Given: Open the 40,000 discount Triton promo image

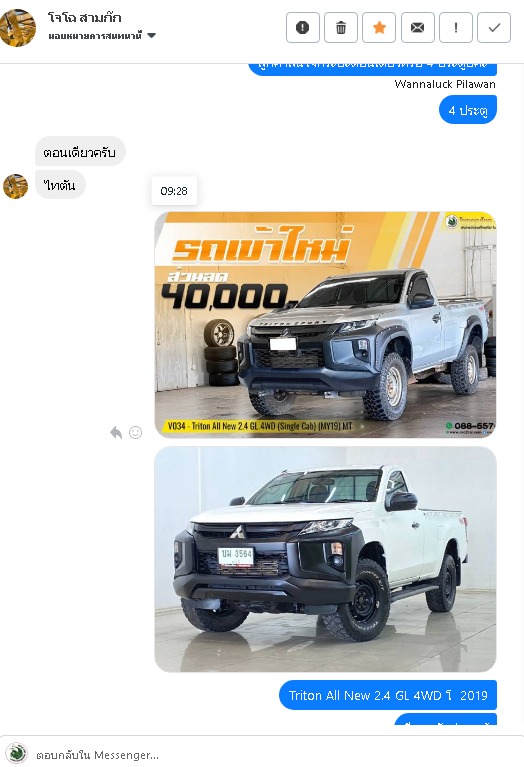Looking at the screenshot, I should point(325,324).
